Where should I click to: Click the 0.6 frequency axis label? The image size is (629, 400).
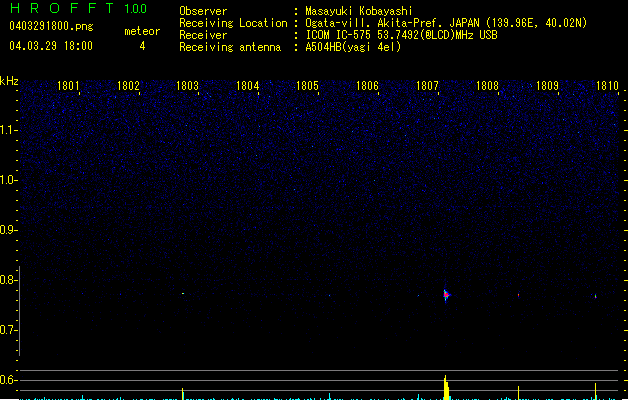9,380
